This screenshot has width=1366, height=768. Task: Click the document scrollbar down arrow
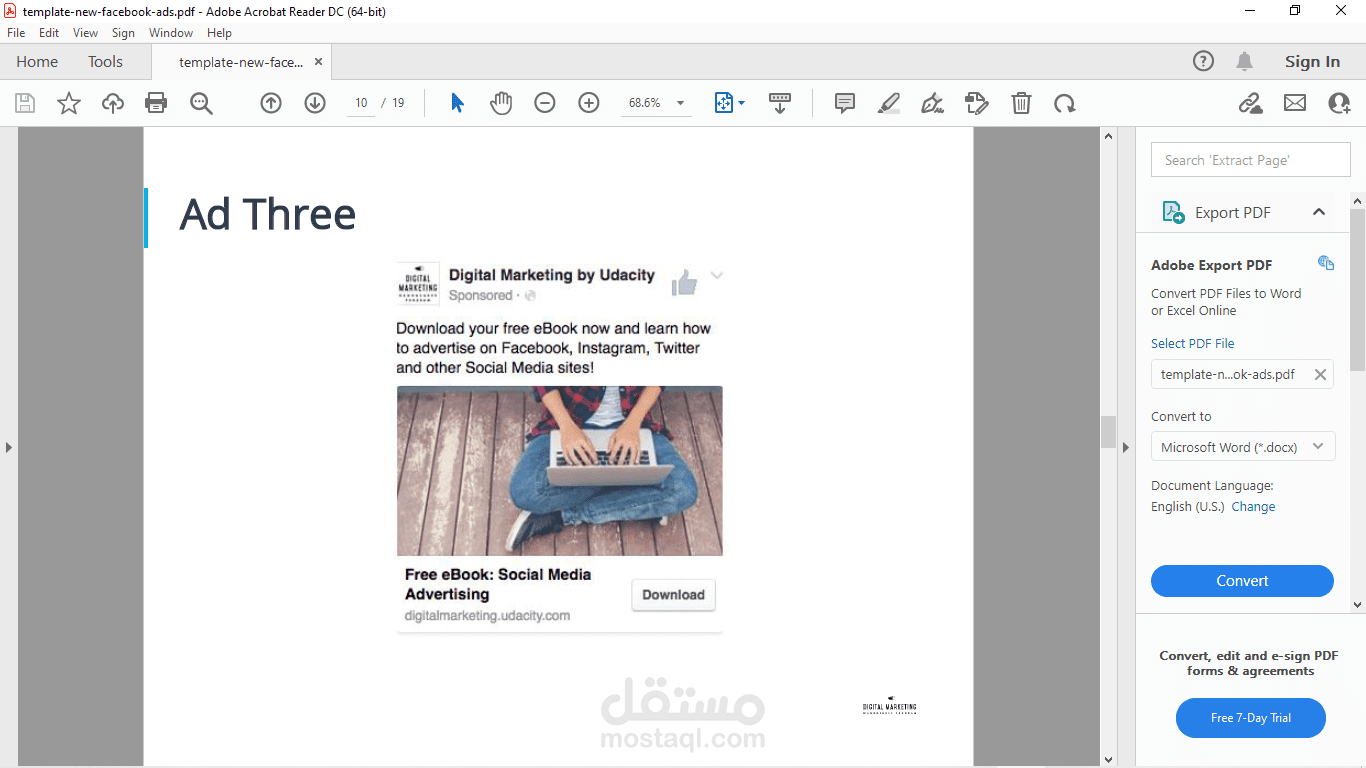point(1108,760)
